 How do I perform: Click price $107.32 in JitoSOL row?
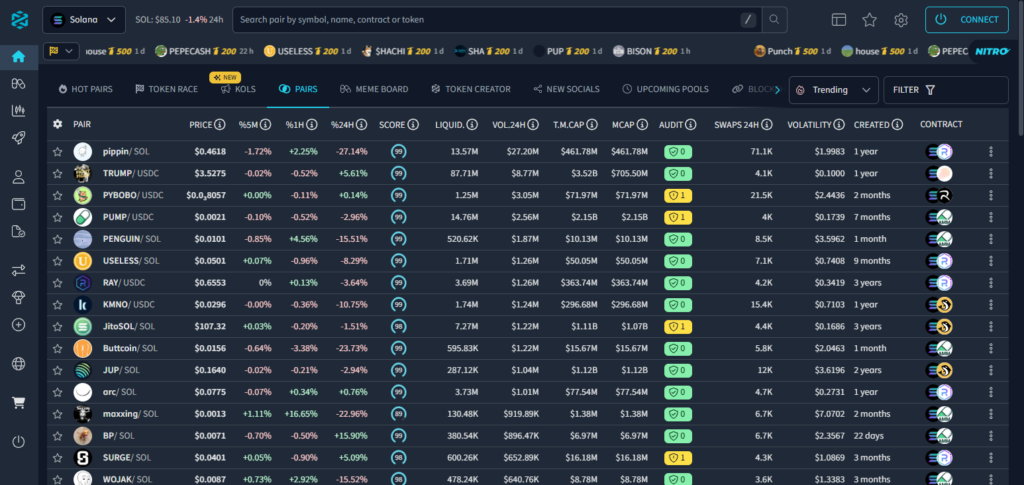[210, 326]
